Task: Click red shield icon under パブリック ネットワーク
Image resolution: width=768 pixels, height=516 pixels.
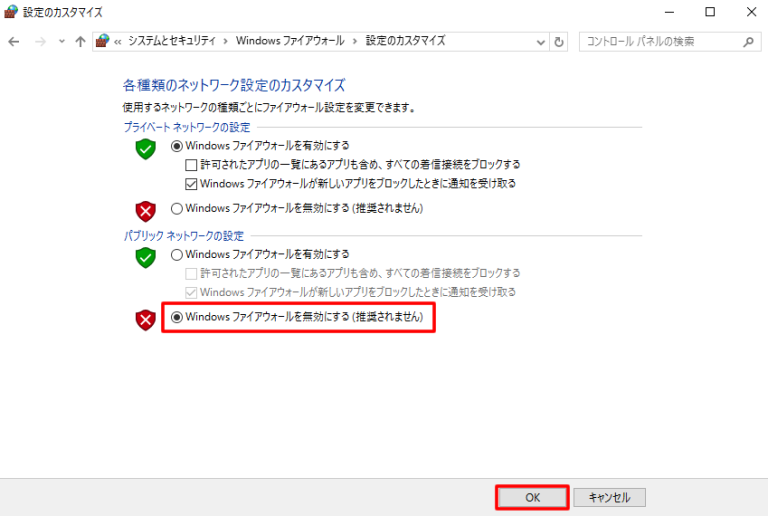Action: pyautogui.click(x=145, y=320)
